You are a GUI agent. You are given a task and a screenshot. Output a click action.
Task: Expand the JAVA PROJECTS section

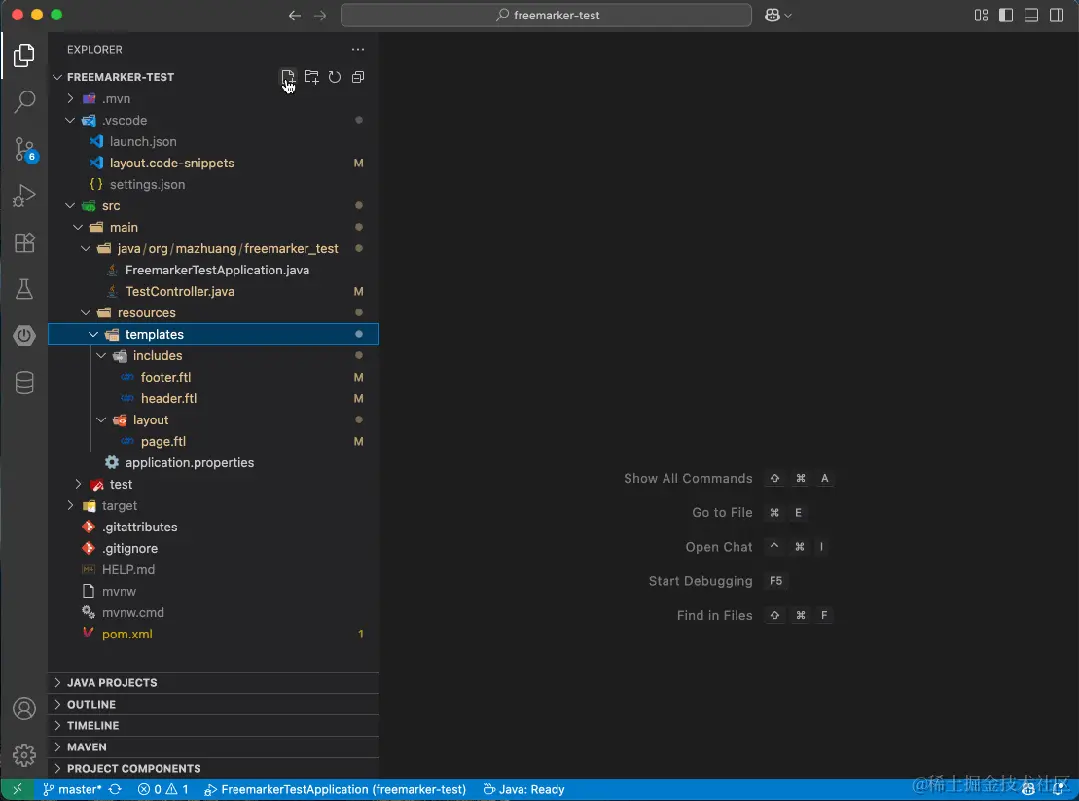tap(213, 683)
